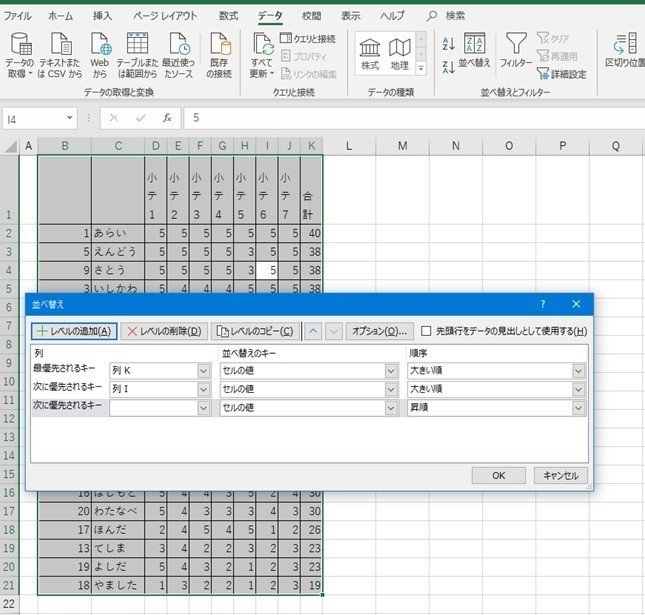Click formula bar cancel X icon
This screenshot has height=615, width=645.
coord(114,118)
